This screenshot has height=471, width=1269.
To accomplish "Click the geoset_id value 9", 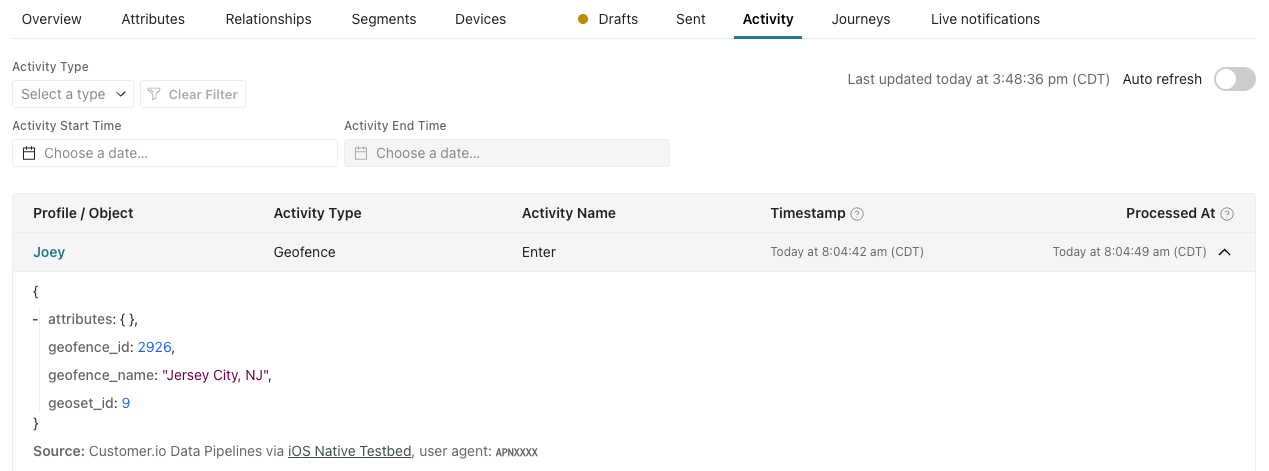I will 126,403.
